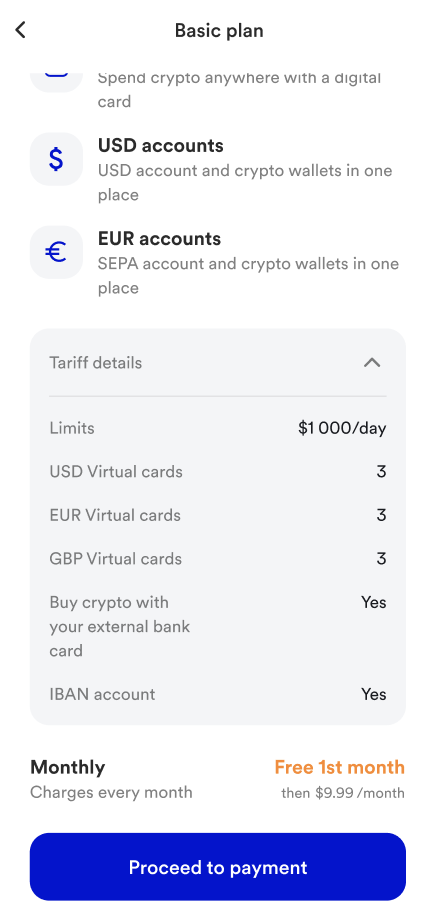This screenshot has width=432, height=908.
Task: Click the Proceed to payment button
Action: (x=218, y=867)
